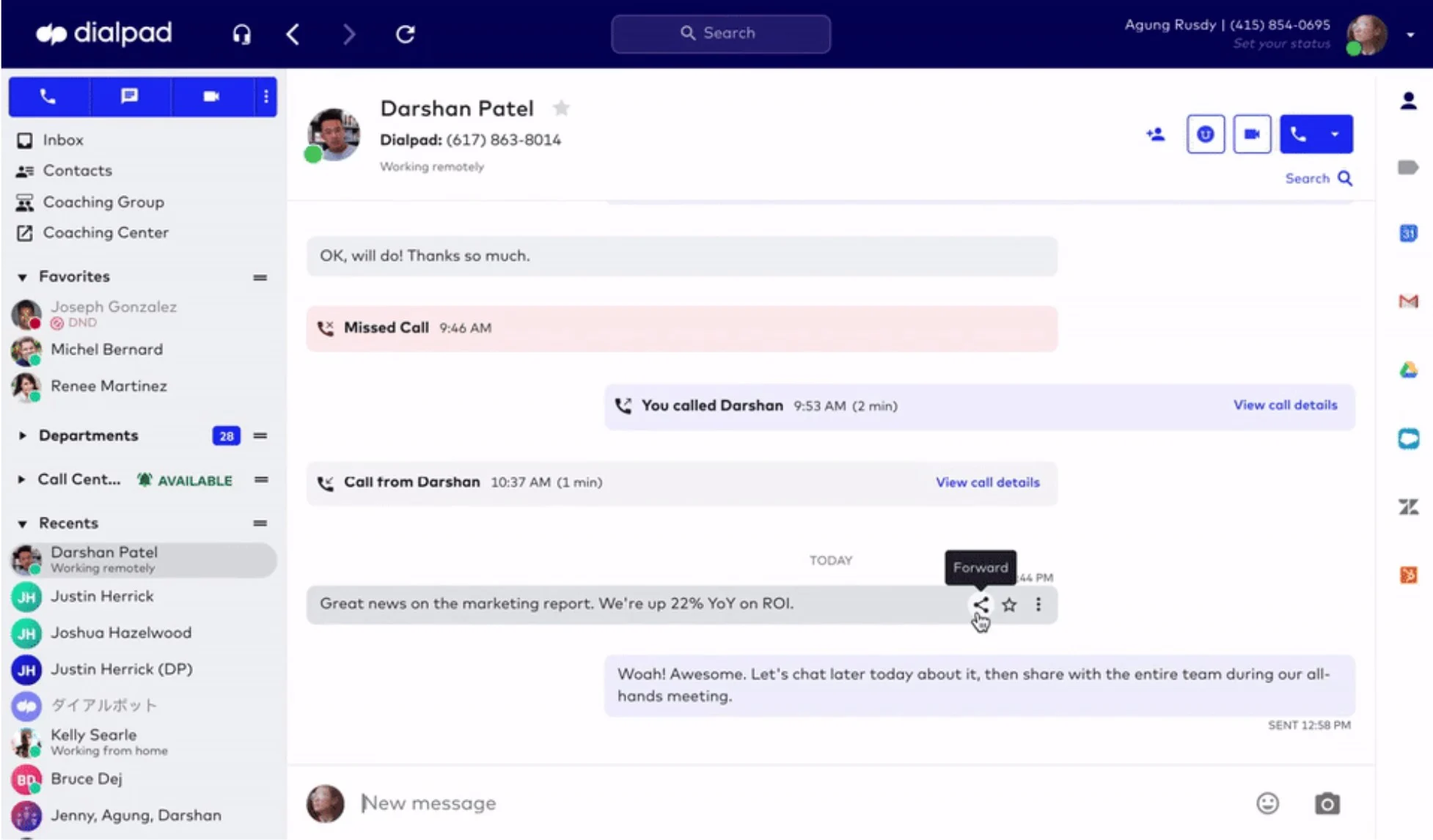Expand the Recents section in sidebar
The width and height of the screenshot is (1433, 840).
(22, 523)
